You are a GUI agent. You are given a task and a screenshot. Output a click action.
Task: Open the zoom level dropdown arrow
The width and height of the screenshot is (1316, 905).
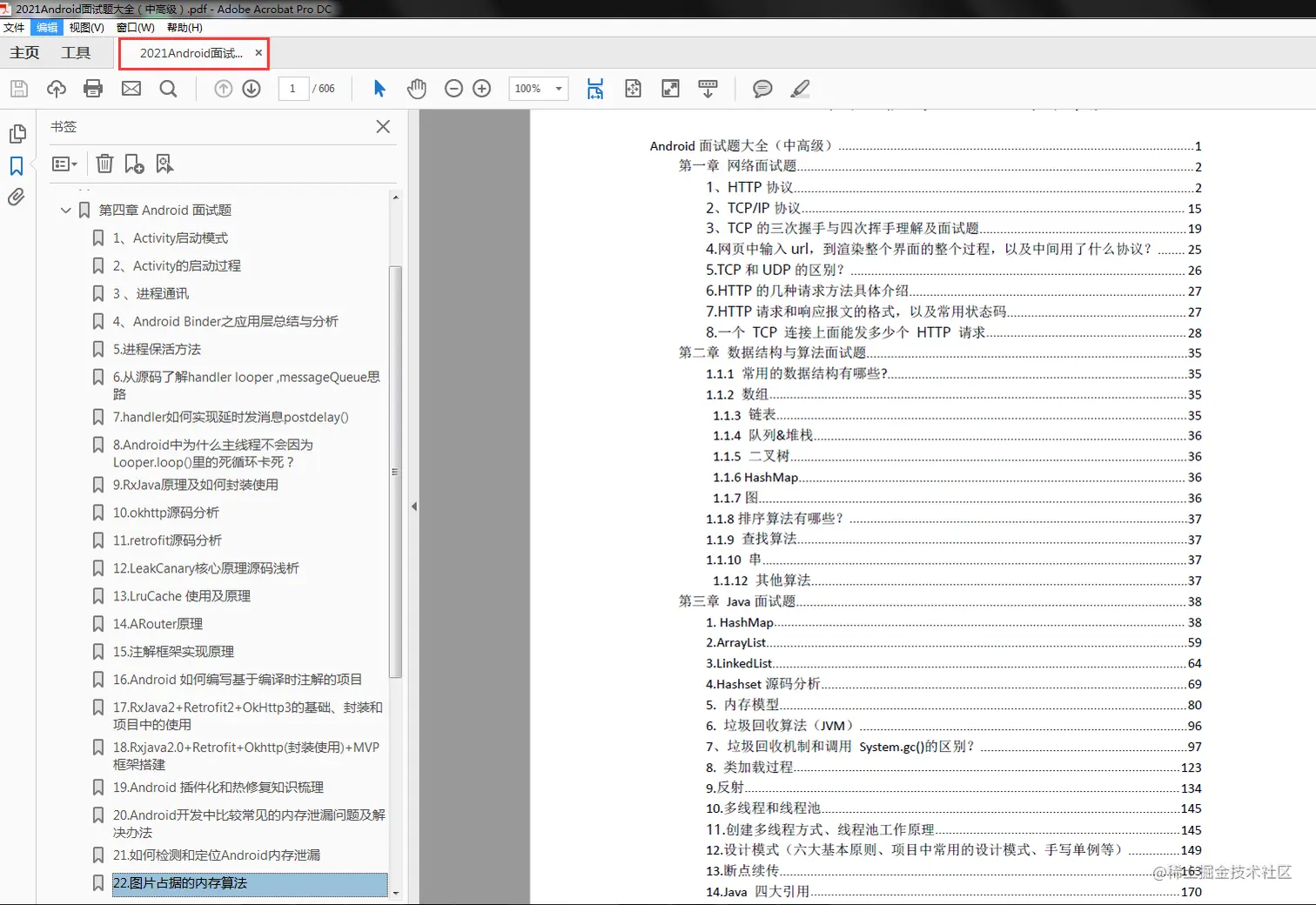559,89
